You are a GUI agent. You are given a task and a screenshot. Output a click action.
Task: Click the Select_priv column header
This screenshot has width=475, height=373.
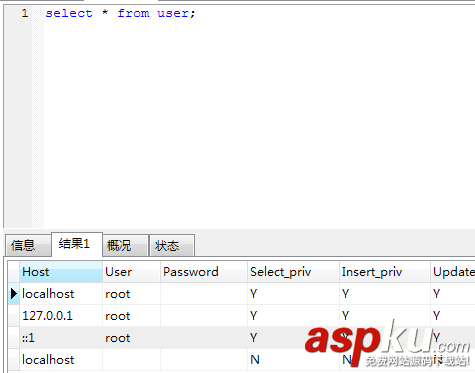pos(293,272)
